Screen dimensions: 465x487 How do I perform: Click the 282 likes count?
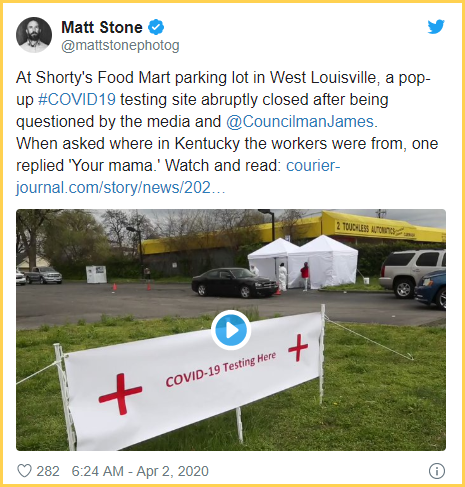click(48, 471)
